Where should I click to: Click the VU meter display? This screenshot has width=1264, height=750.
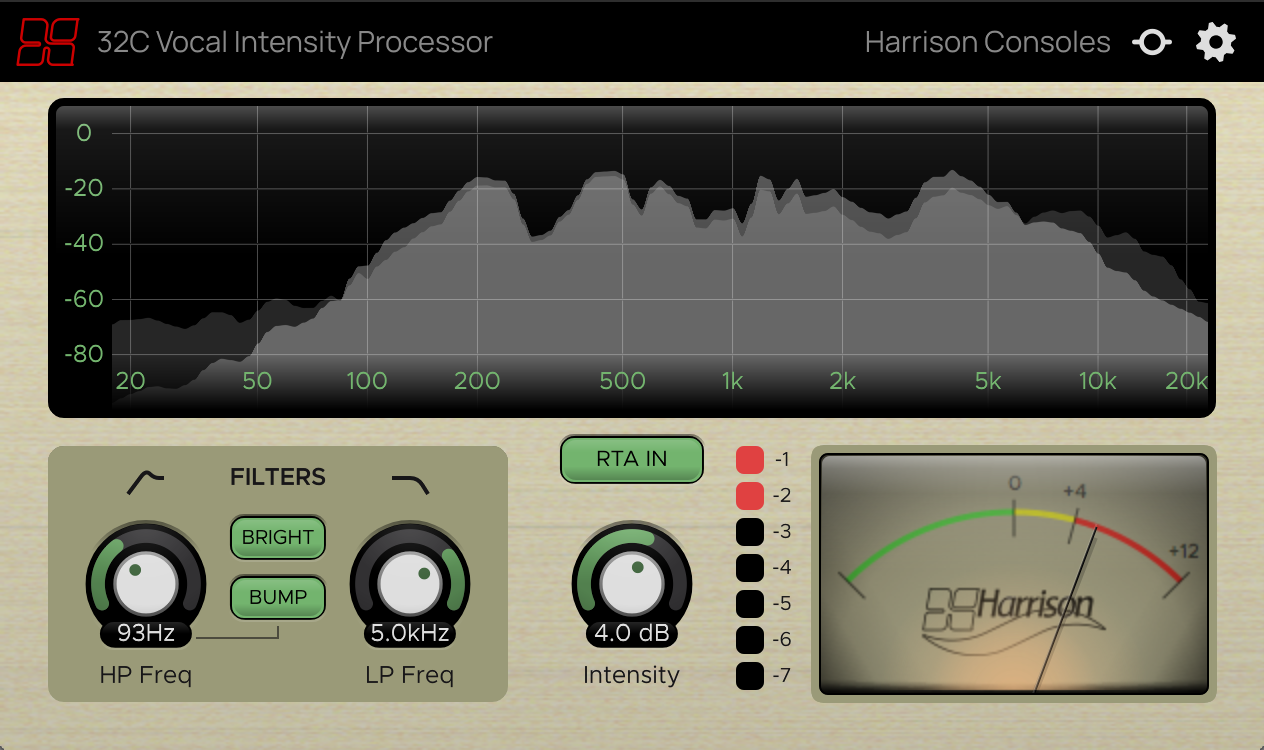(x=1014, y=574)
